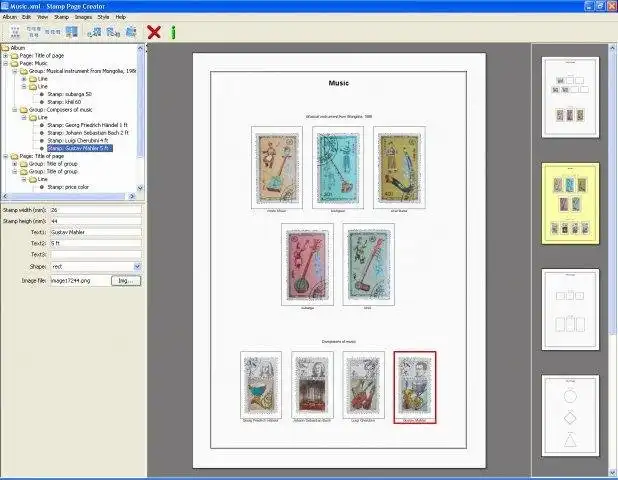
Task: Open the Style menu
Action: (x=103, y=17)
